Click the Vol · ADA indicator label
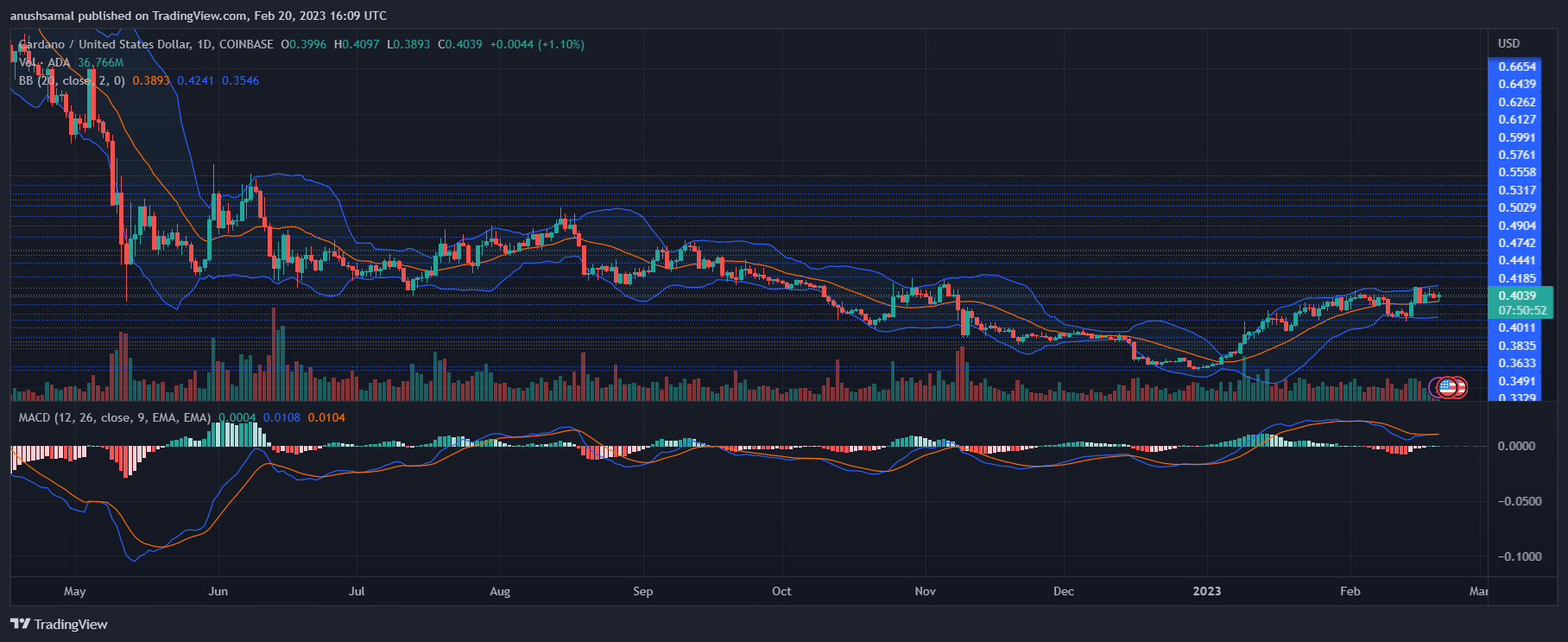Viewport: 1568px width, 642px height. [44, 62]
